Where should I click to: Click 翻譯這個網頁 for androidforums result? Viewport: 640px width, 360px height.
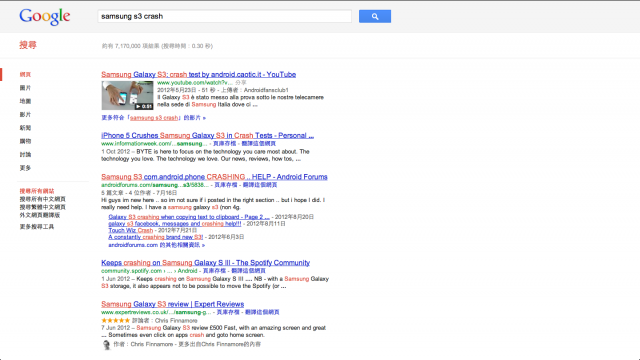pyautogui.click(x=260, y=185)
